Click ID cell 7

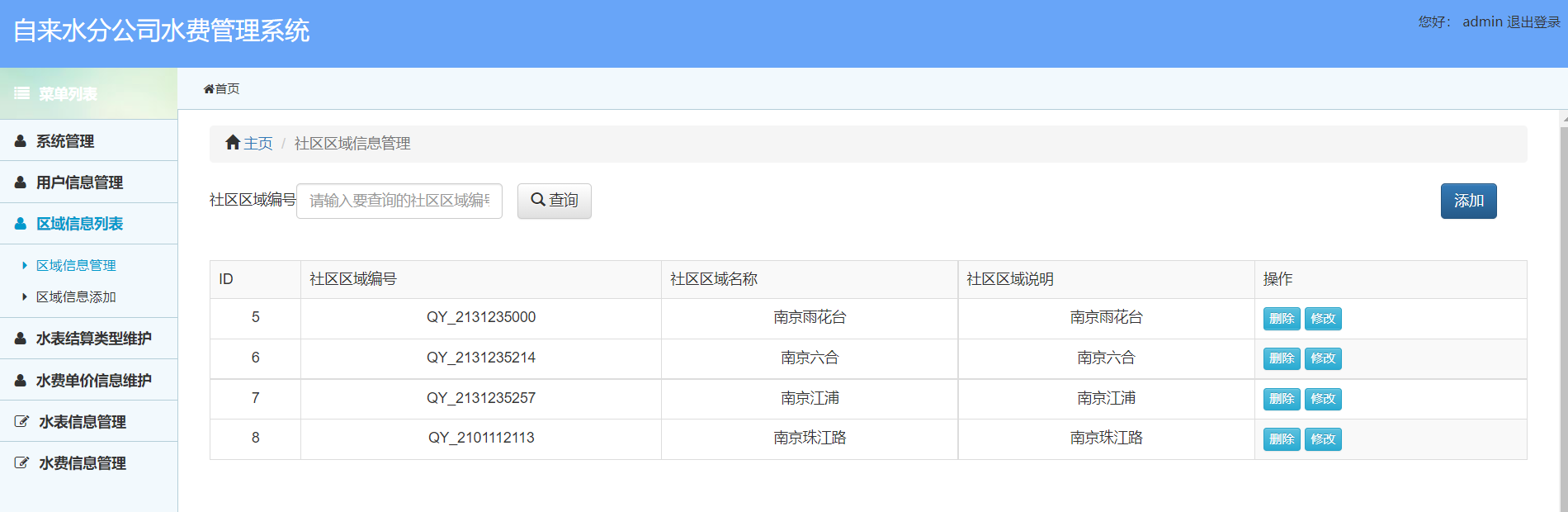[255, 398]
